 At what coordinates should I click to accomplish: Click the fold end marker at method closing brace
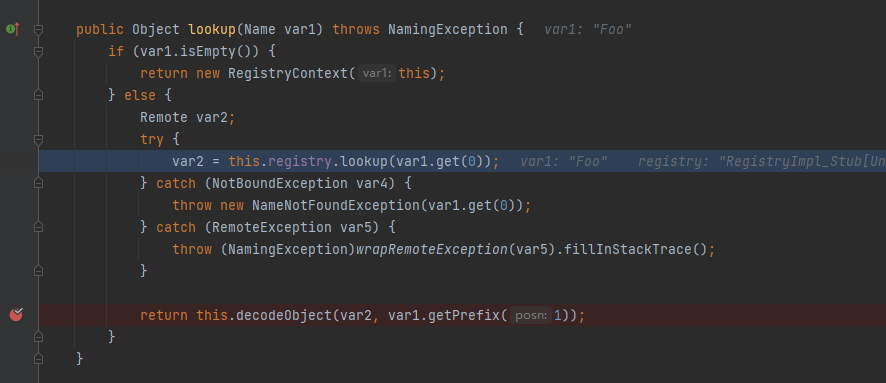(38, 359)
